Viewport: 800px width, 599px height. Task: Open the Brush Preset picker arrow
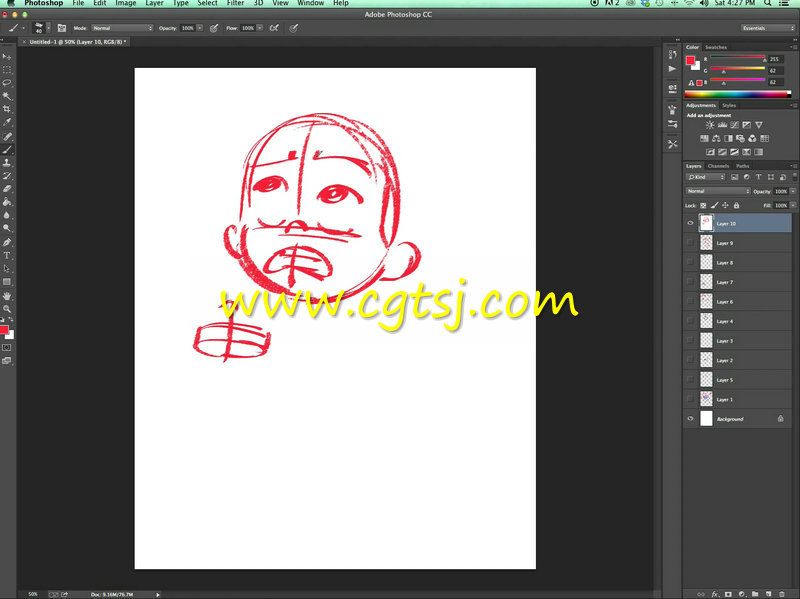[x=48, y=28]
